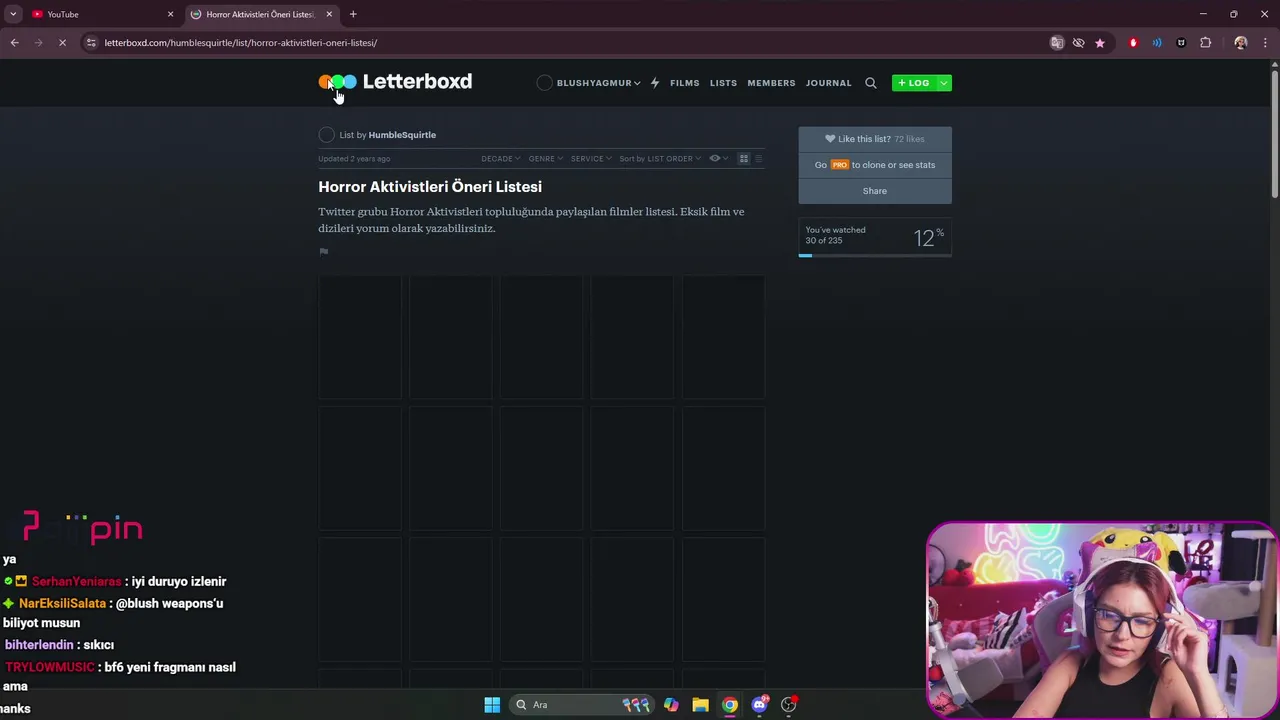Toggle the pink bookmark star
Image resolution: width=1280 pixels, height=720 pixels.
[1100, 43]
